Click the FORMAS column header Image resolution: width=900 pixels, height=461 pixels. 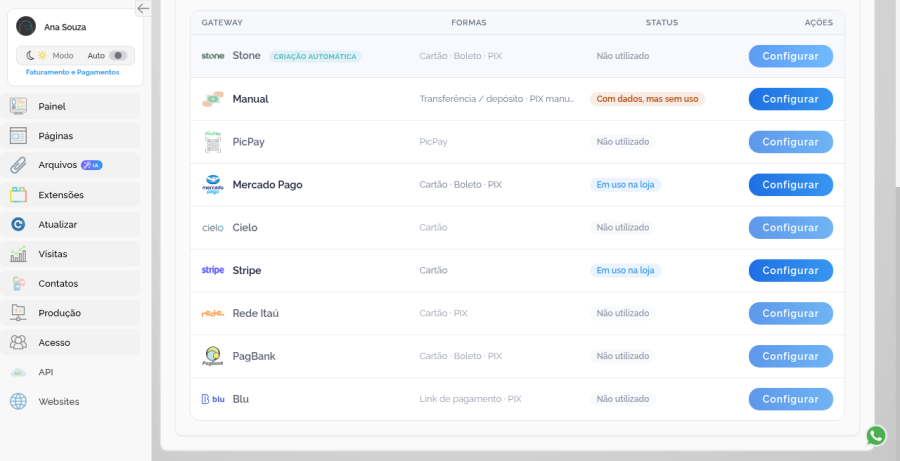click(469, 22)
